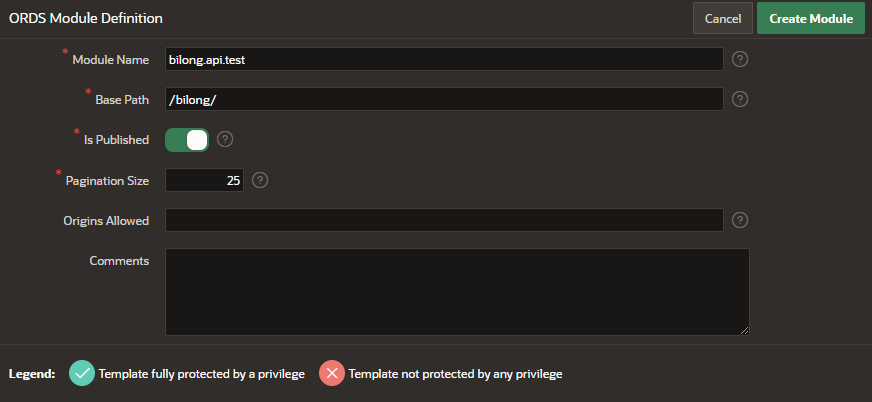This screenshot has width=872, height=402.
Task: Click the green checkmark legend icon
Action: [82, 373]
